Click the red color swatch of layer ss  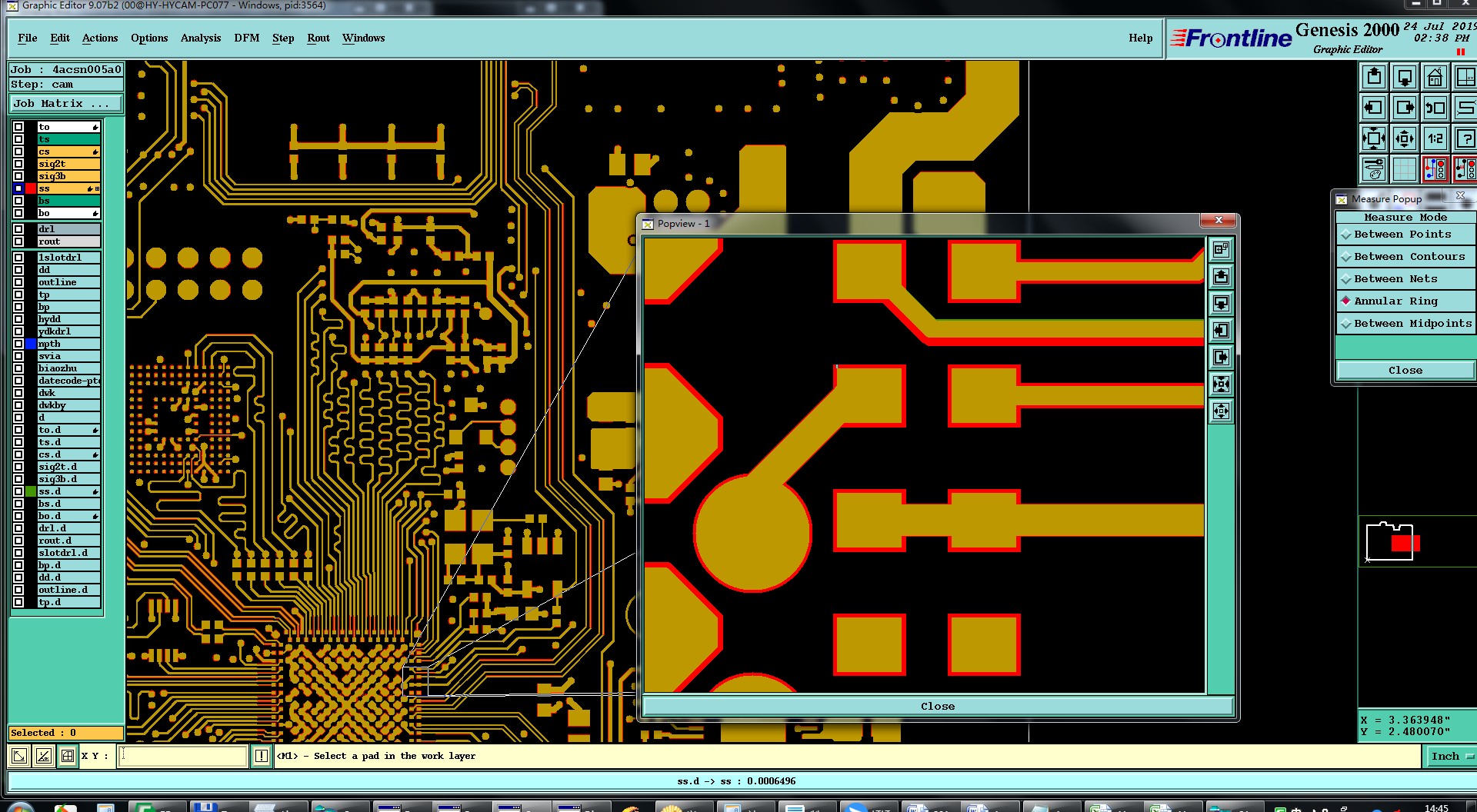(31, 188)
